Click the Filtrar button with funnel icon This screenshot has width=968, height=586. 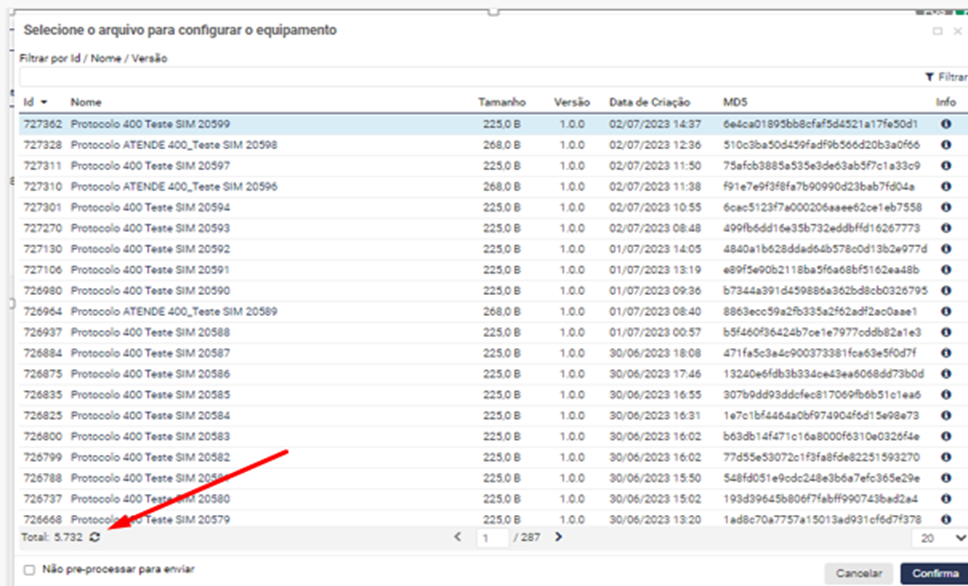pos(945,76)
